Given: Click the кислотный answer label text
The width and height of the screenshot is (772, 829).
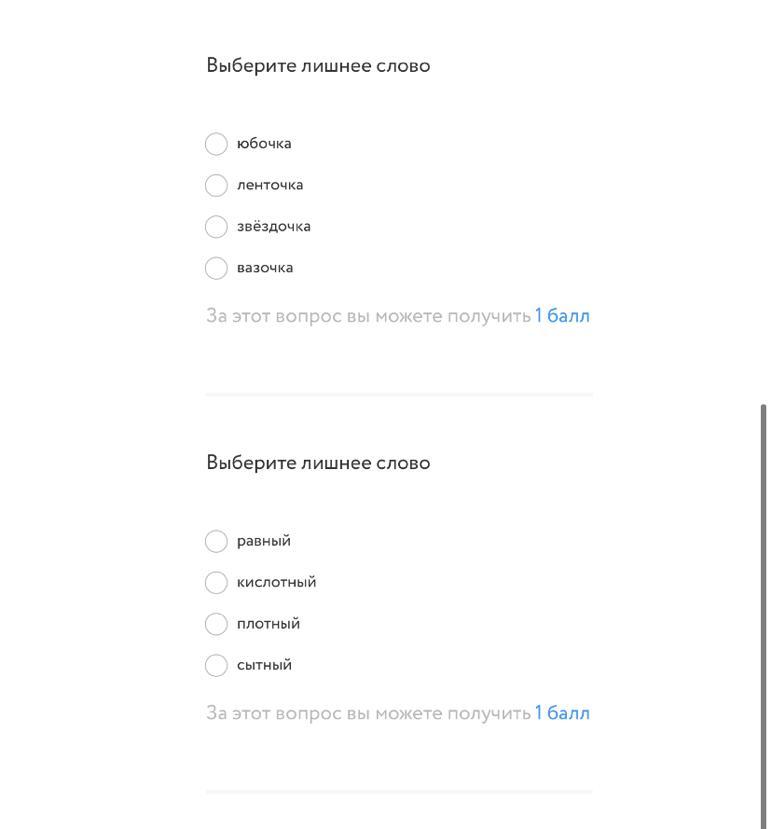Looking at the screenshot, I should click(x=276, y=582).
